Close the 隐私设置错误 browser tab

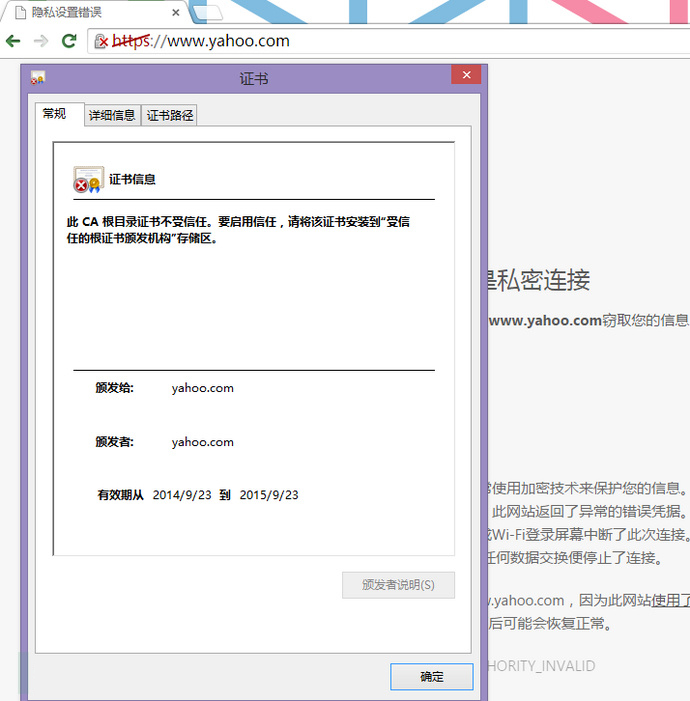click(176, 13)
